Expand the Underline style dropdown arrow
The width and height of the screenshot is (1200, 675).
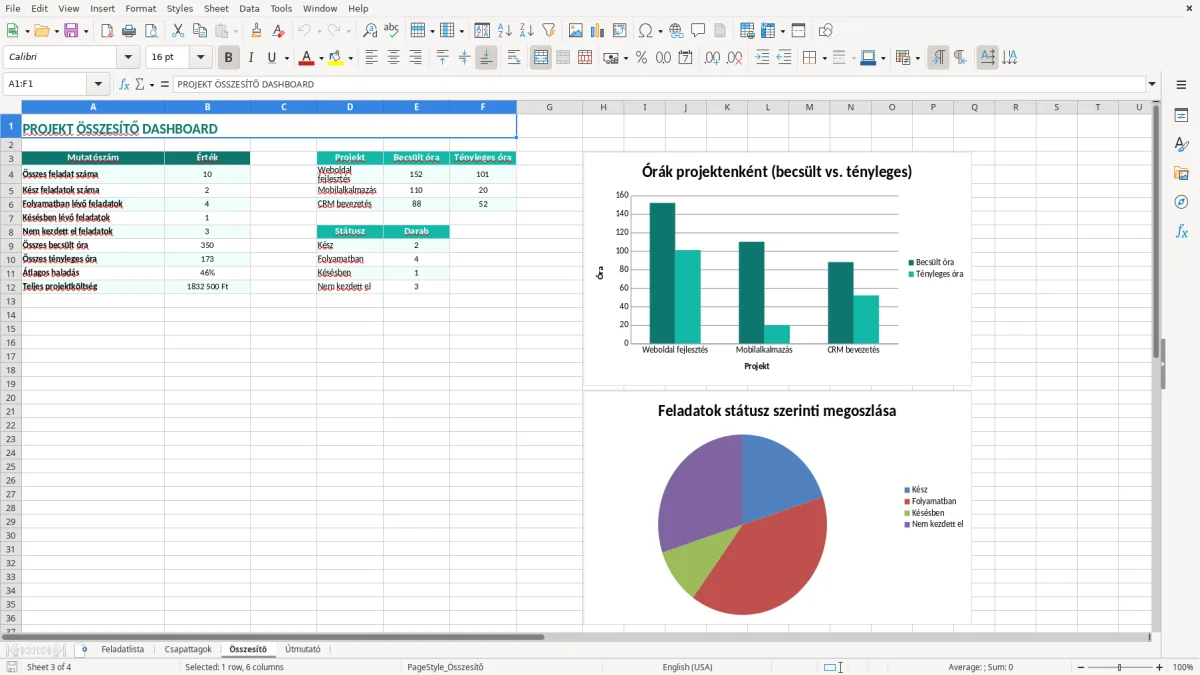[286, 58]
